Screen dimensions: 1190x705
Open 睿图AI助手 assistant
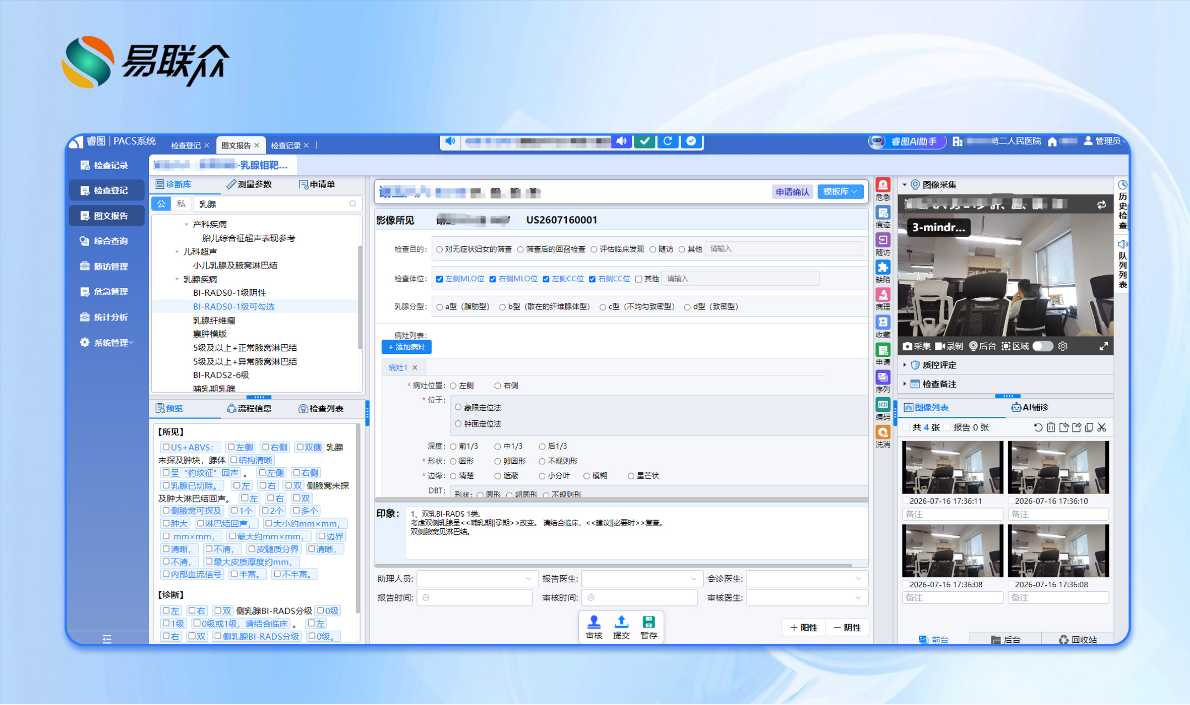tap(906, 141)
